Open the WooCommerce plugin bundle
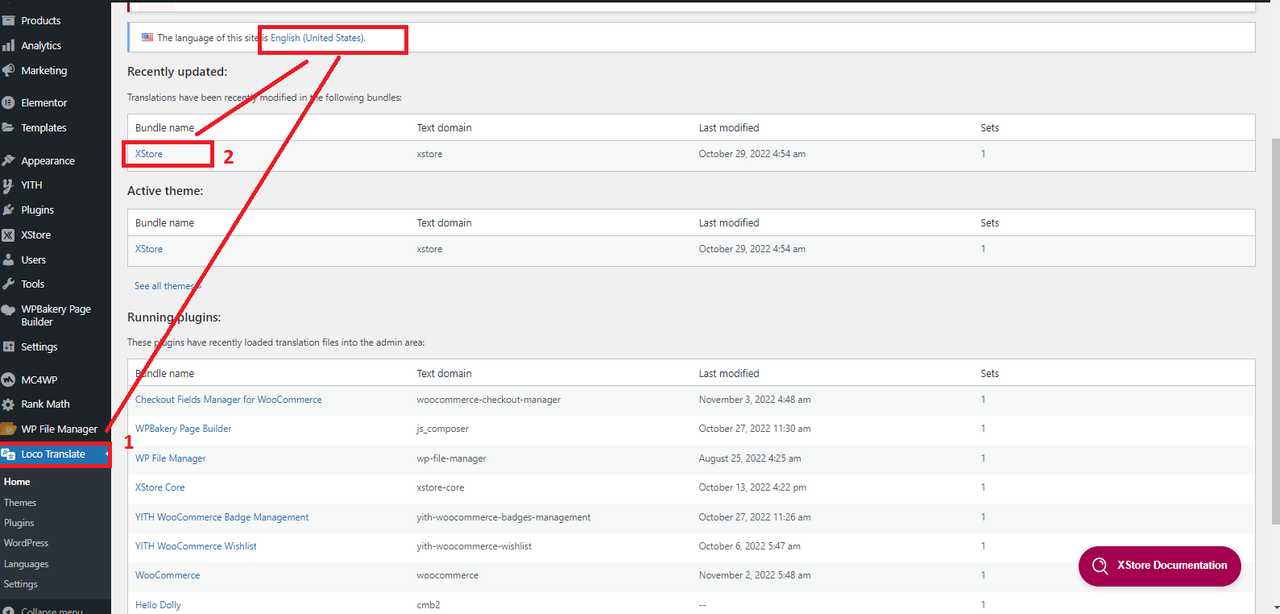Image resolution: width=1280 pixels, height=614 pixels. click(168, 575)
